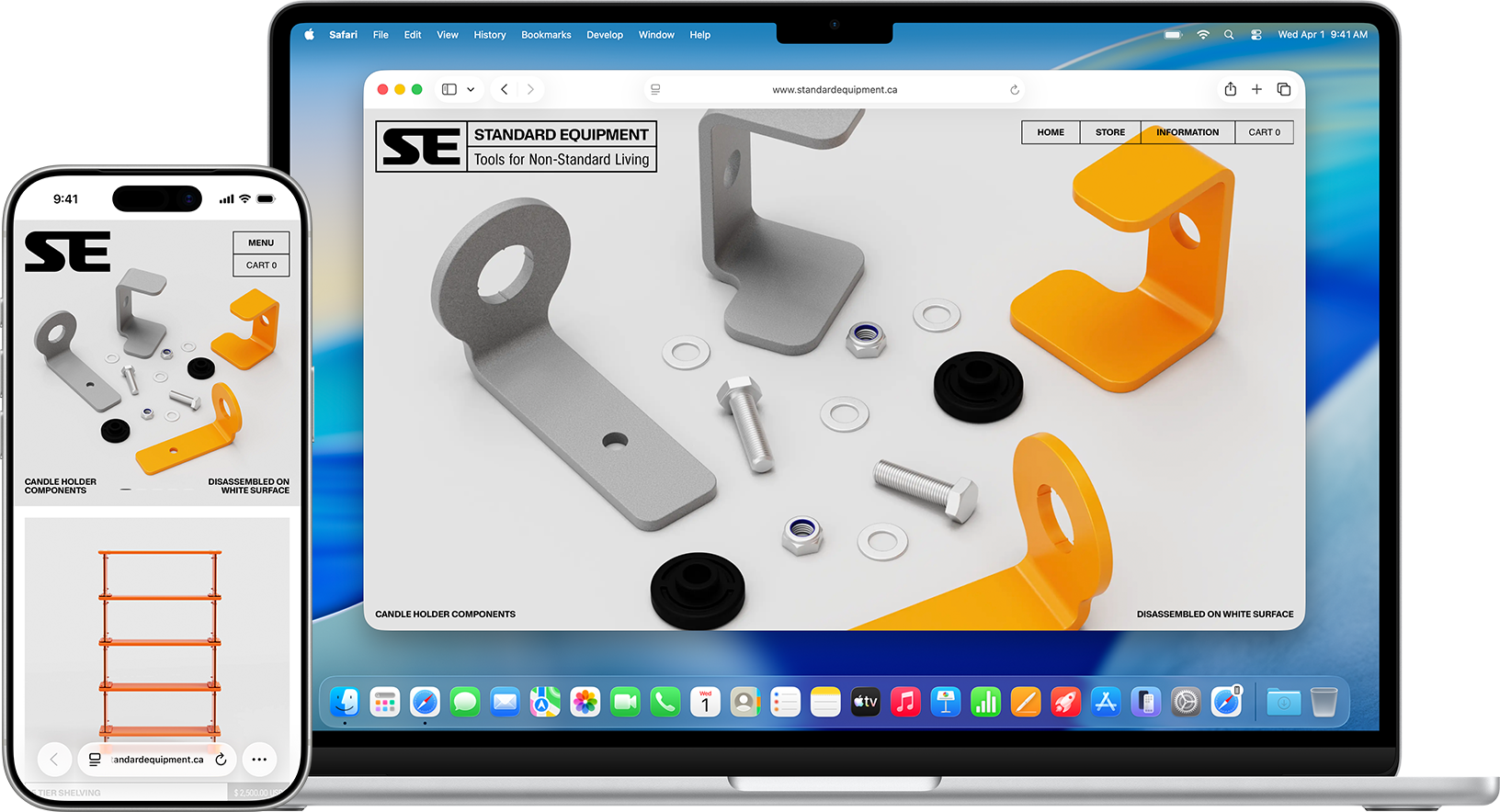Open Keynote in the Dock
The image size is (1500, 812).
[946, 703]
